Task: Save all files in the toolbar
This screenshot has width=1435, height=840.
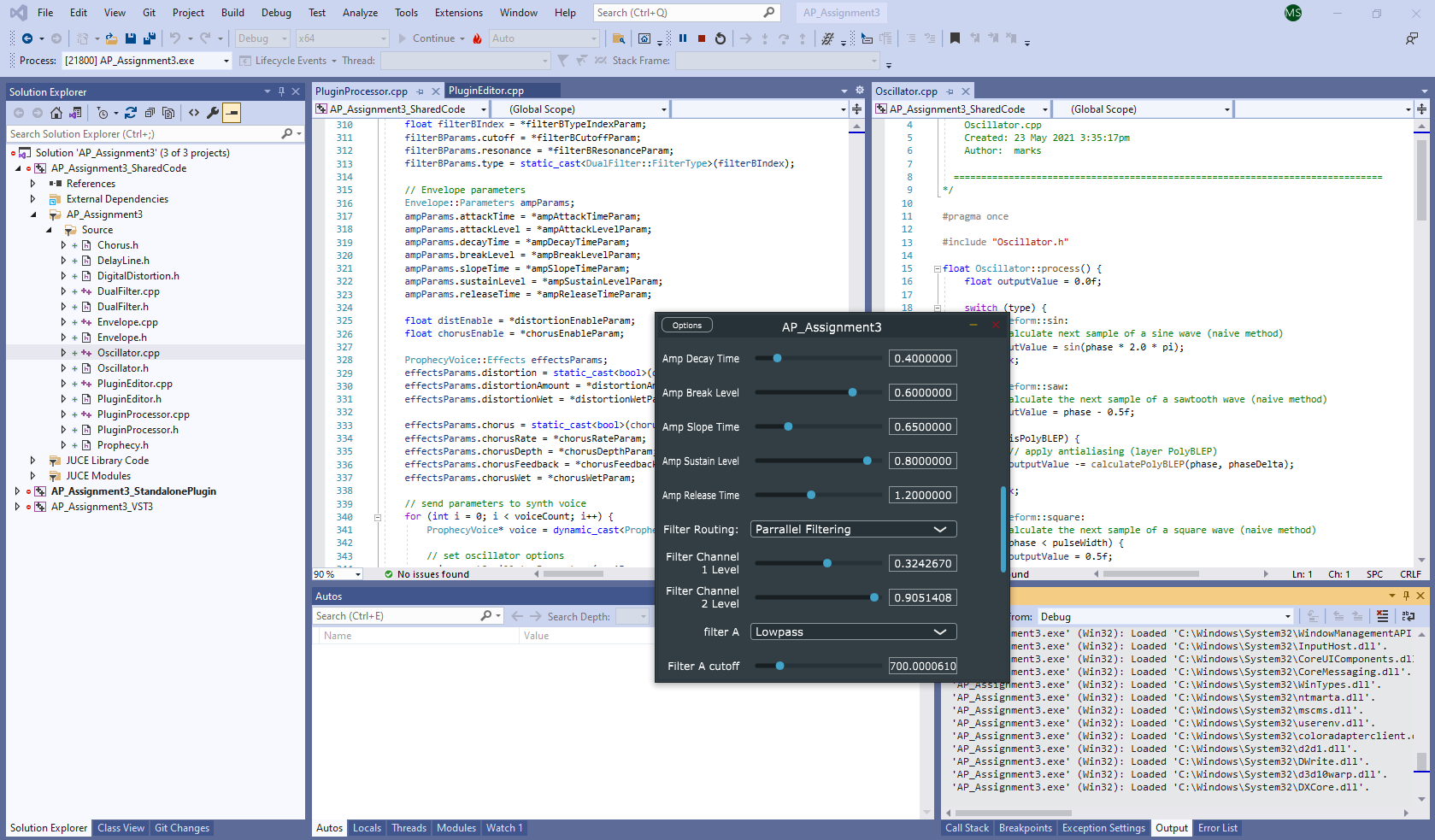Action: [x=149, y=38]
